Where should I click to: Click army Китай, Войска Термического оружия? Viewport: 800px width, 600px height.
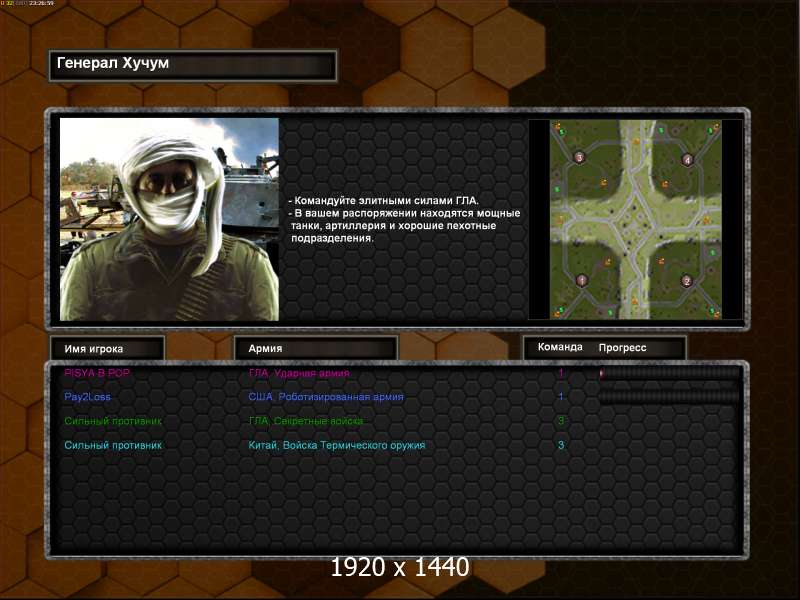336,445
